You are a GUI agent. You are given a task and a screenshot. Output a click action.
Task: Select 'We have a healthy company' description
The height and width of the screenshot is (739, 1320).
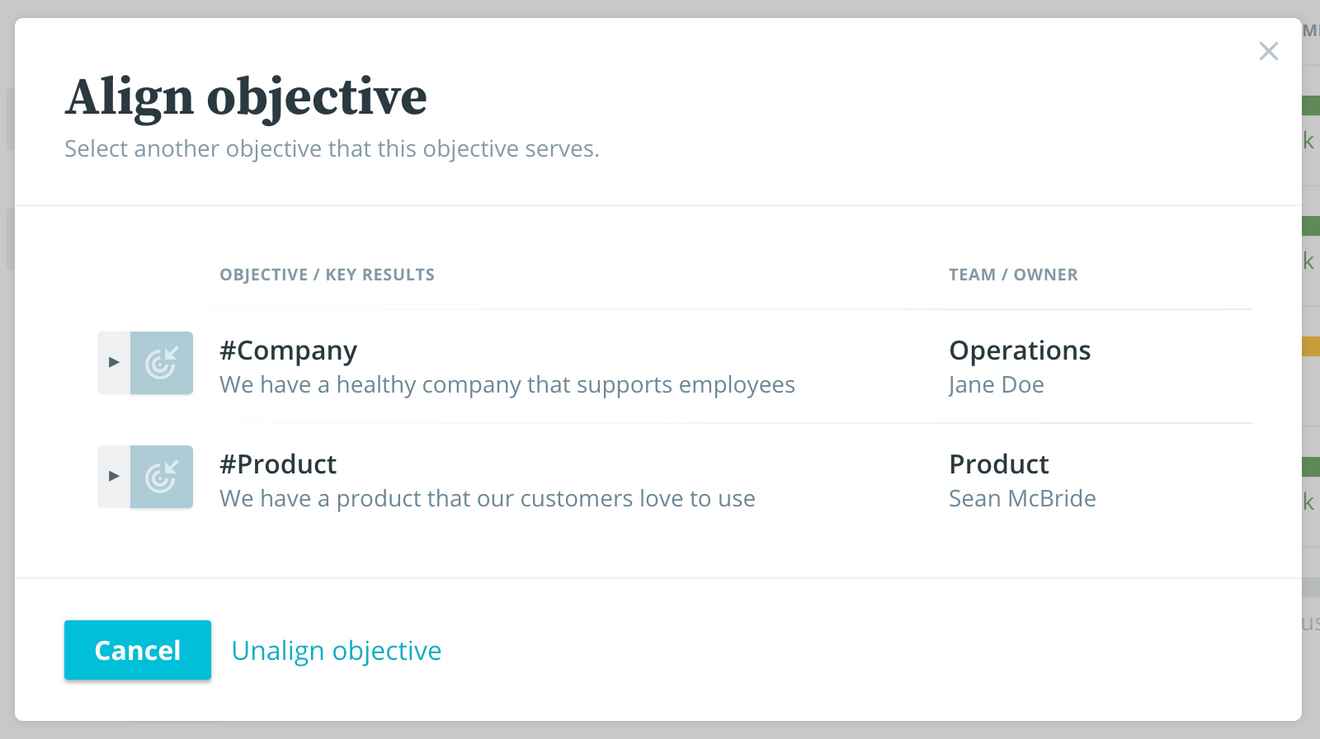click(507, 385)
